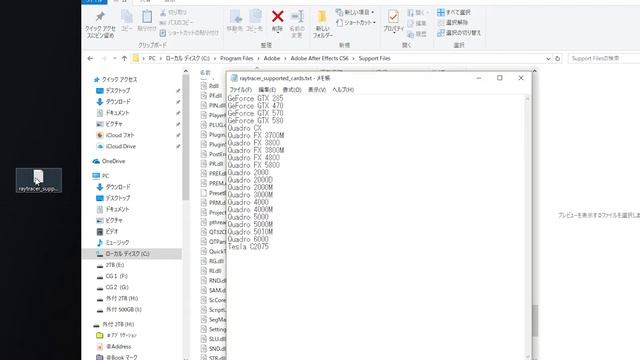Click Invert Selection in ribbon

pos(459,33)
